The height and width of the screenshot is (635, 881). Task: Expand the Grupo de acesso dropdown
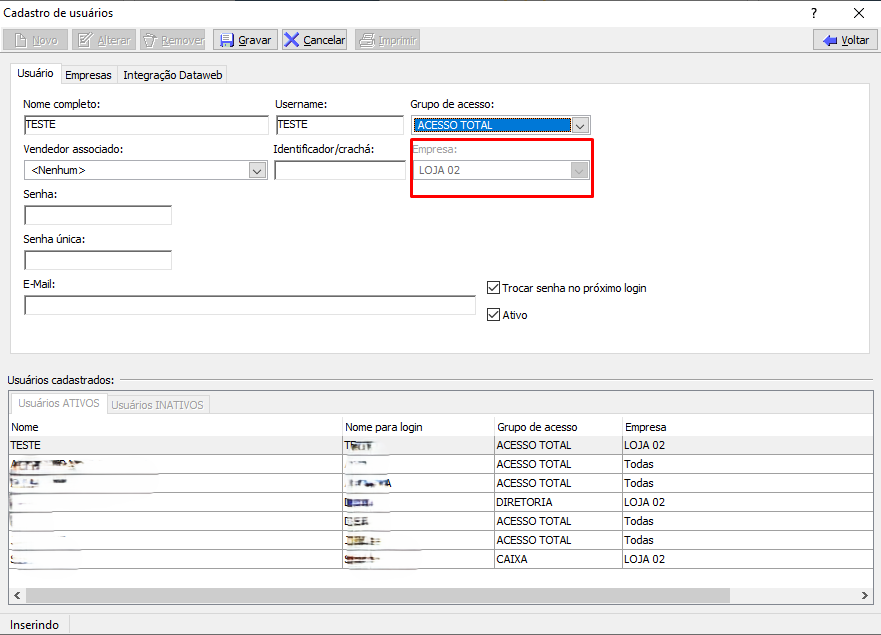(x=580, y=125)
